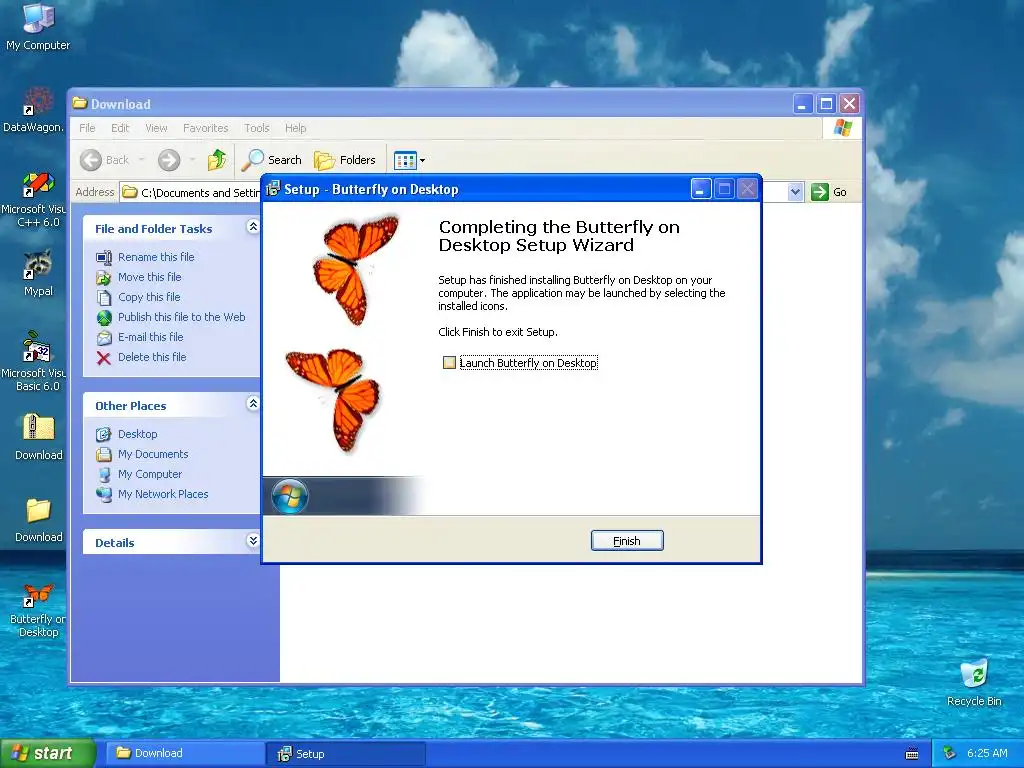Switch to Download taskbar button

184,753
